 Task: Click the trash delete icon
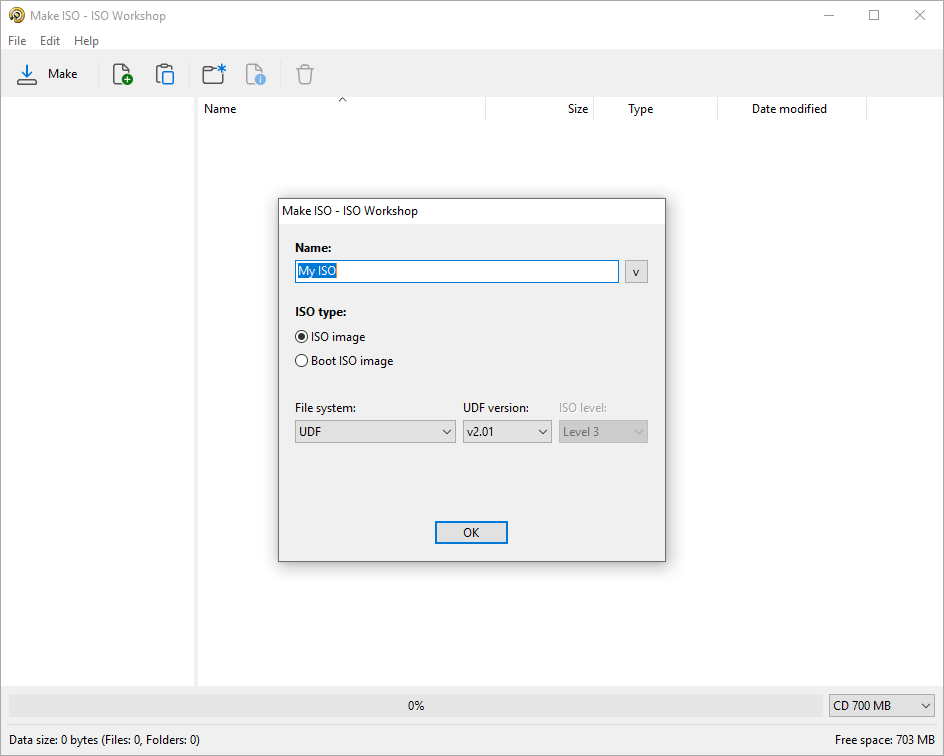[304, 73]
